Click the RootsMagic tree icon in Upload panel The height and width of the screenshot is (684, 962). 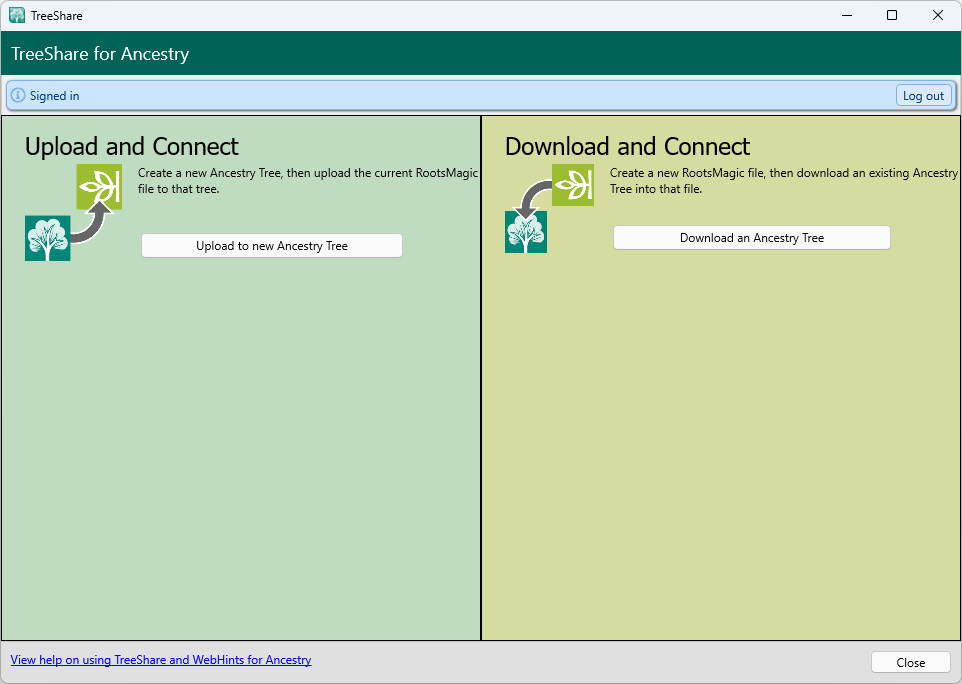tap(47, 238)
